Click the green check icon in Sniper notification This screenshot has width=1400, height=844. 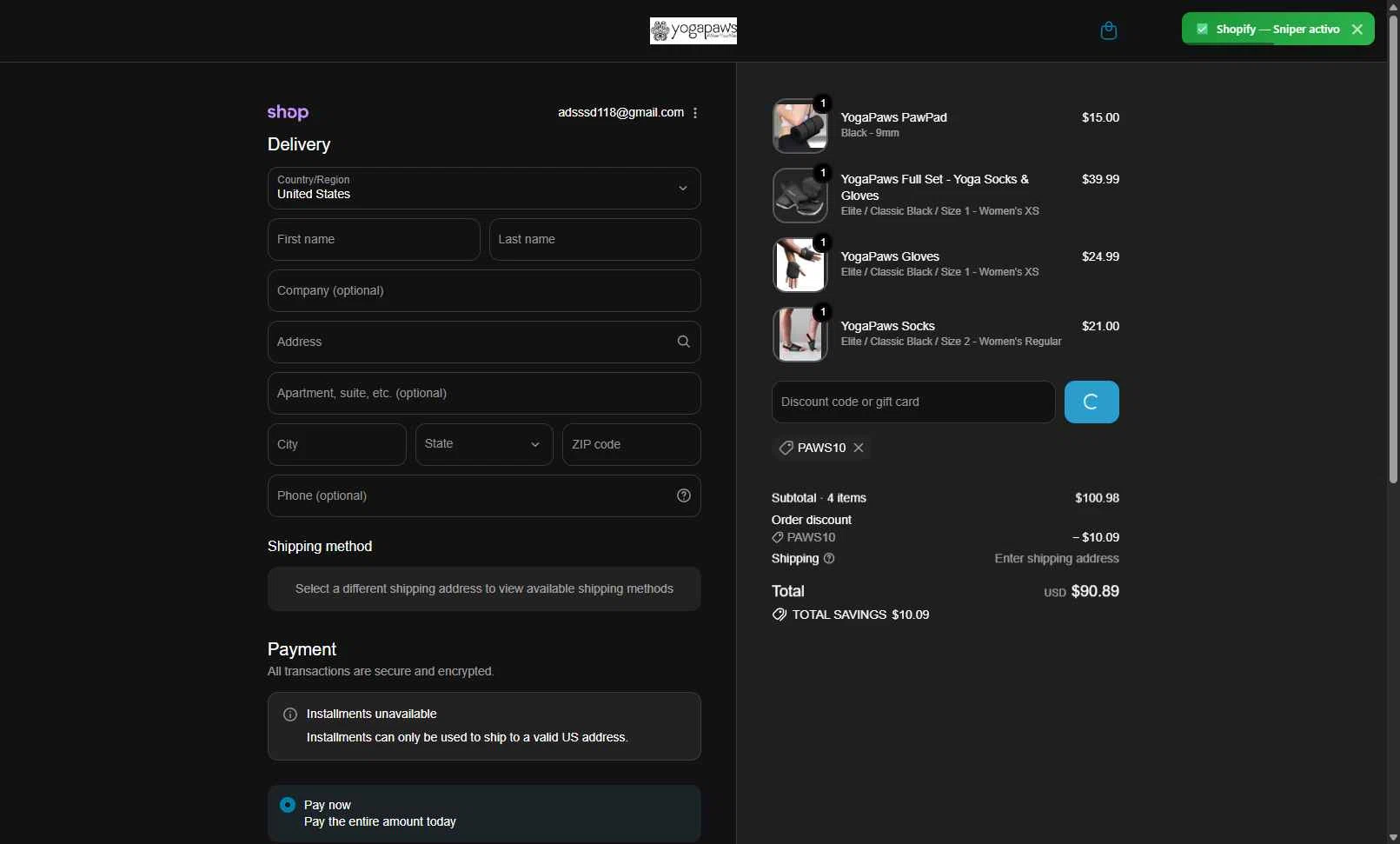[1203, 30]
